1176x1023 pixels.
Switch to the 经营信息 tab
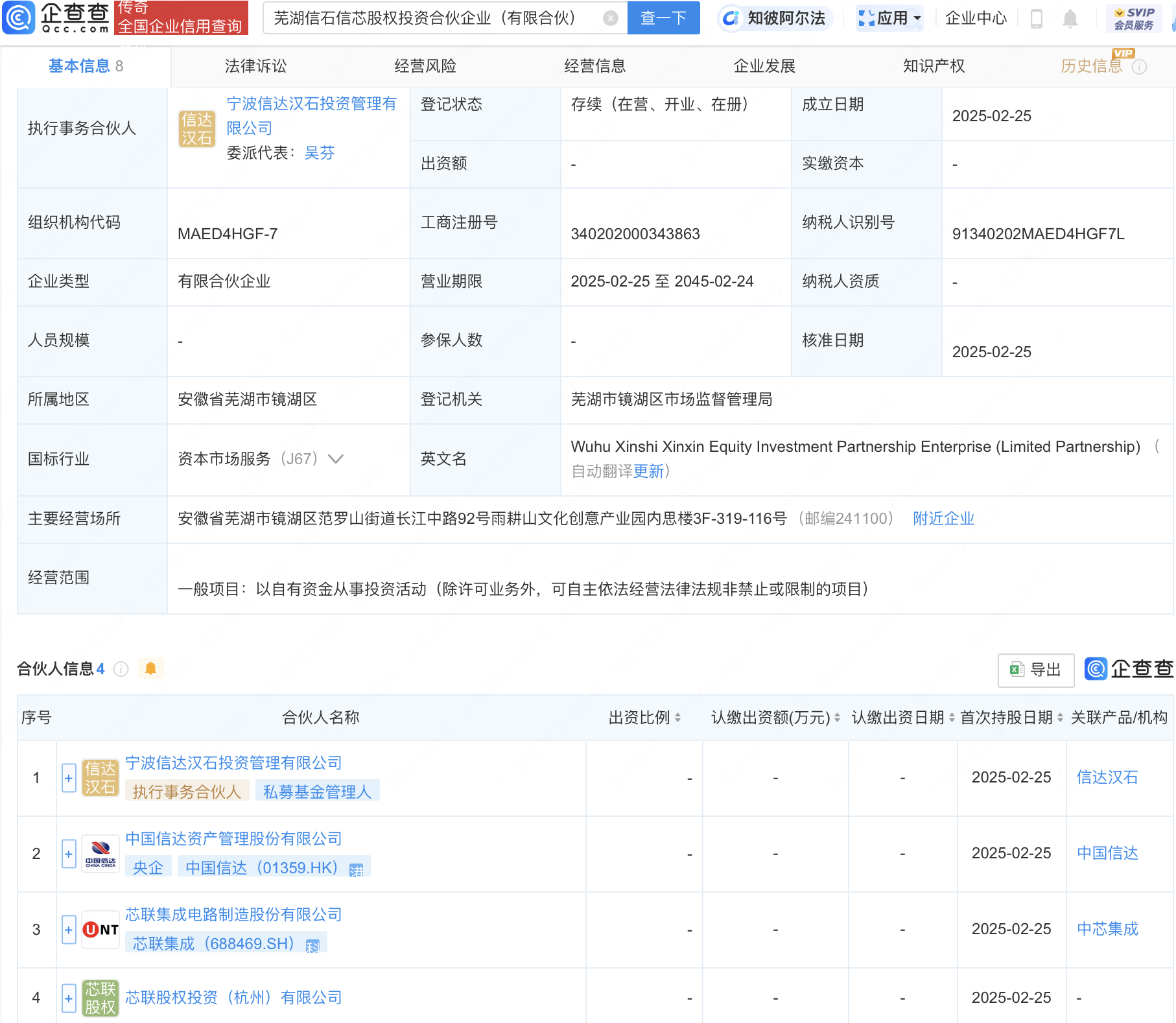595,66
